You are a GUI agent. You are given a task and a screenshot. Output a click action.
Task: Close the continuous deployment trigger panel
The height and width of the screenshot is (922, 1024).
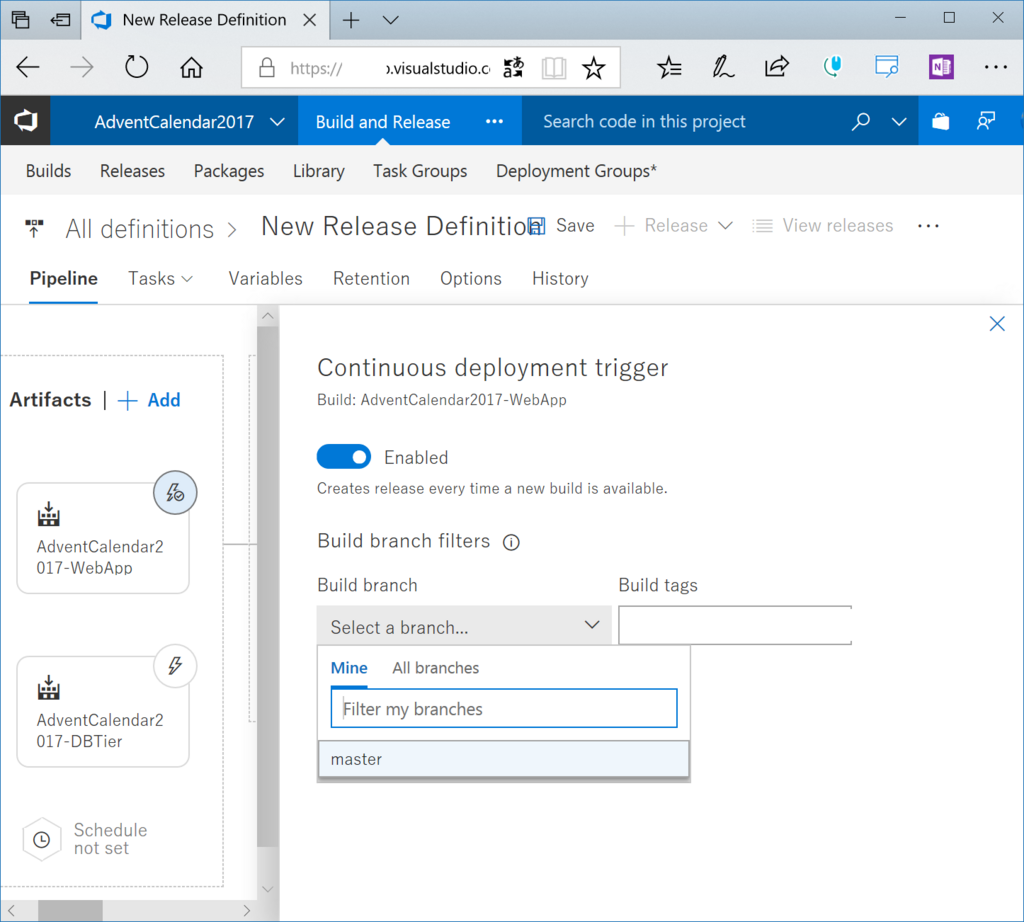click(997, 324)
